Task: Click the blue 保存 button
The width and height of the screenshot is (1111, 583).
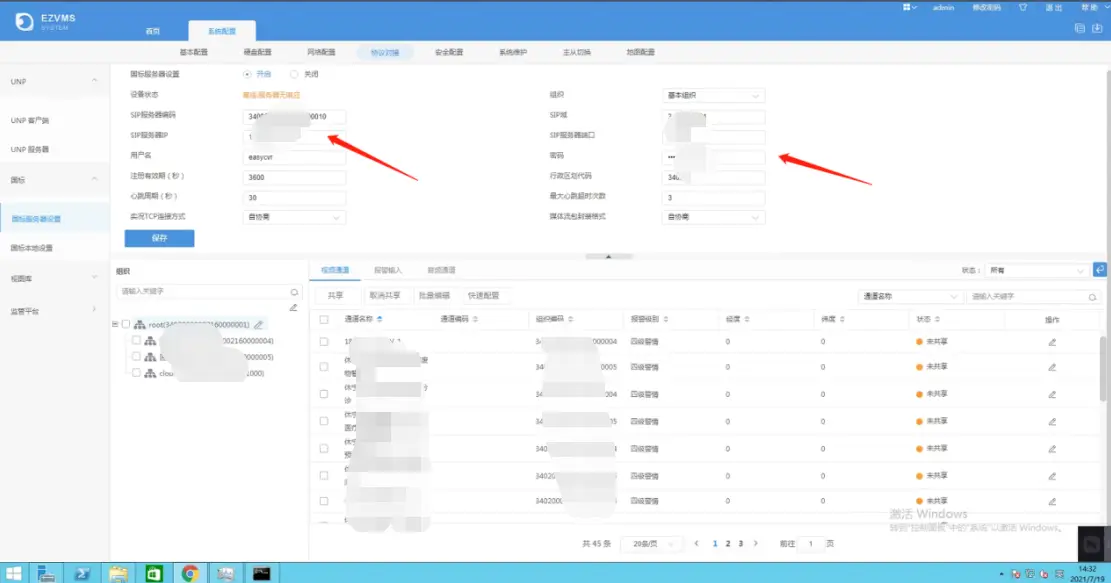Action: 159,239
